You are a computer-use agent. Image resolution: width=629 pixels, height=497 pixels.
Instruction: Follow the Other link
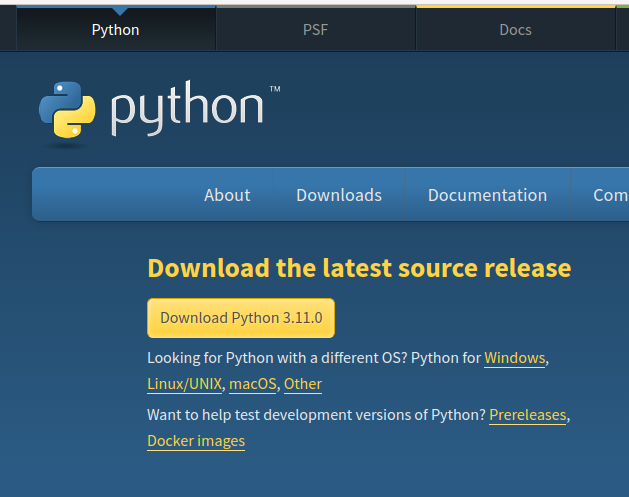coord(303,384)
